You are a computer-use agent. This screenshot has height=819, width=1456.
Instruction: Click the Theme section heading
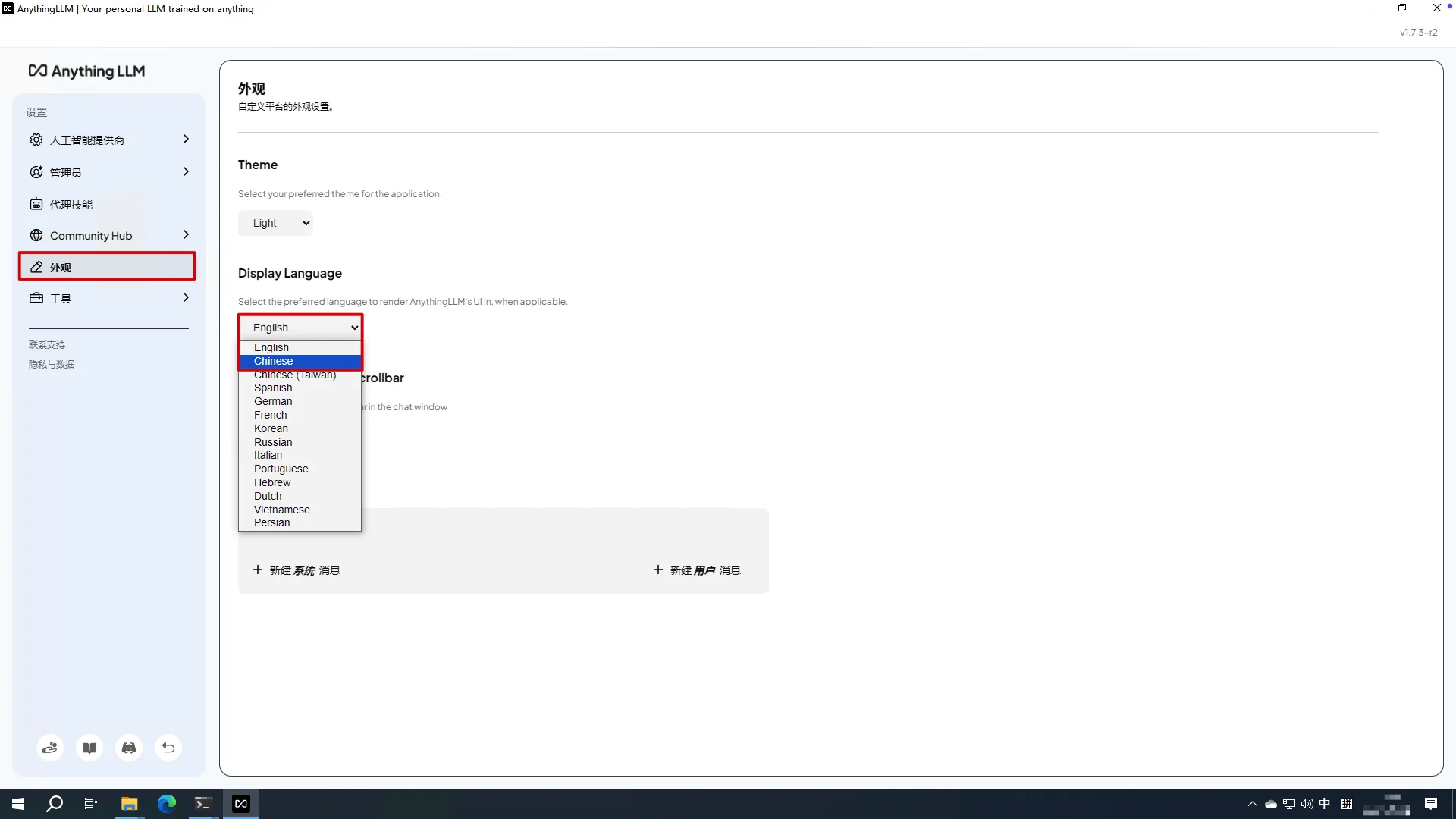click(258, 165)
